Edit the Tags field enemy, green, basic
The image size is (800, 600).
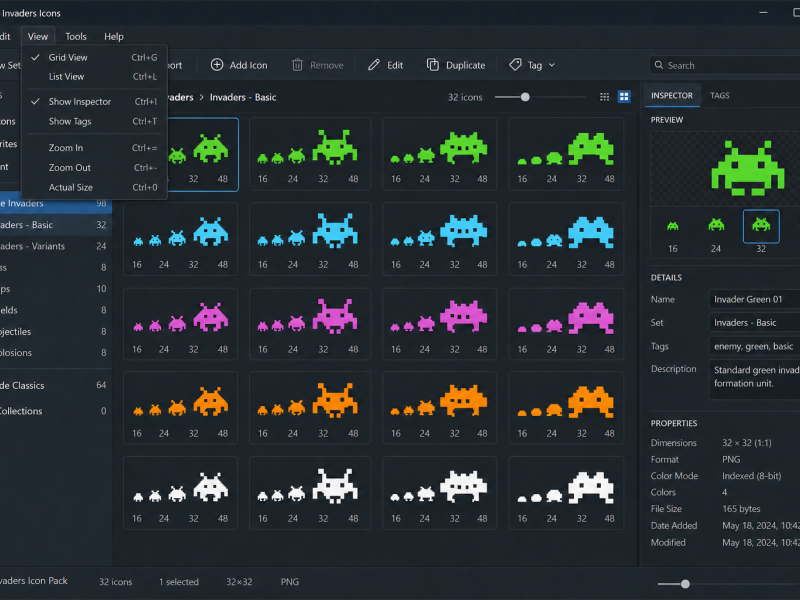coord(755,346)
